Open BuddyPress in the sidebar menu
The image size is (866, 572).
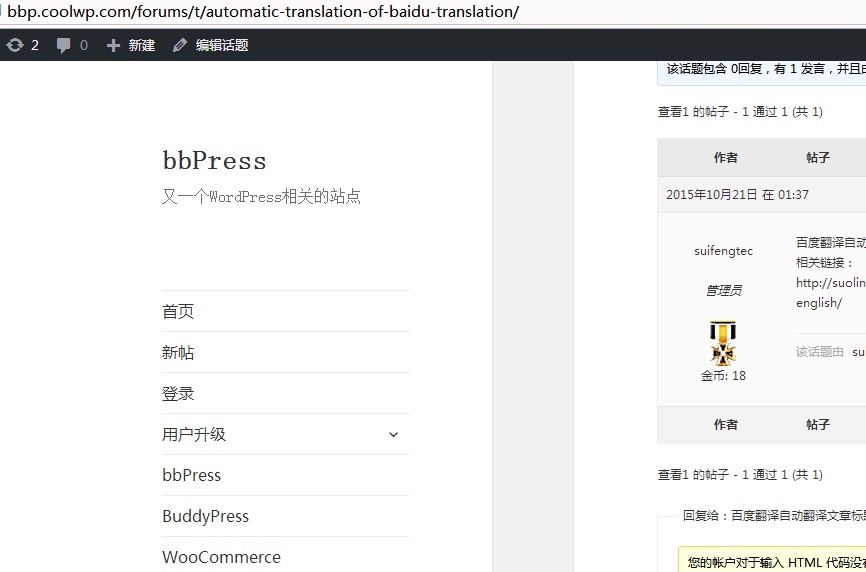[205, 517]
